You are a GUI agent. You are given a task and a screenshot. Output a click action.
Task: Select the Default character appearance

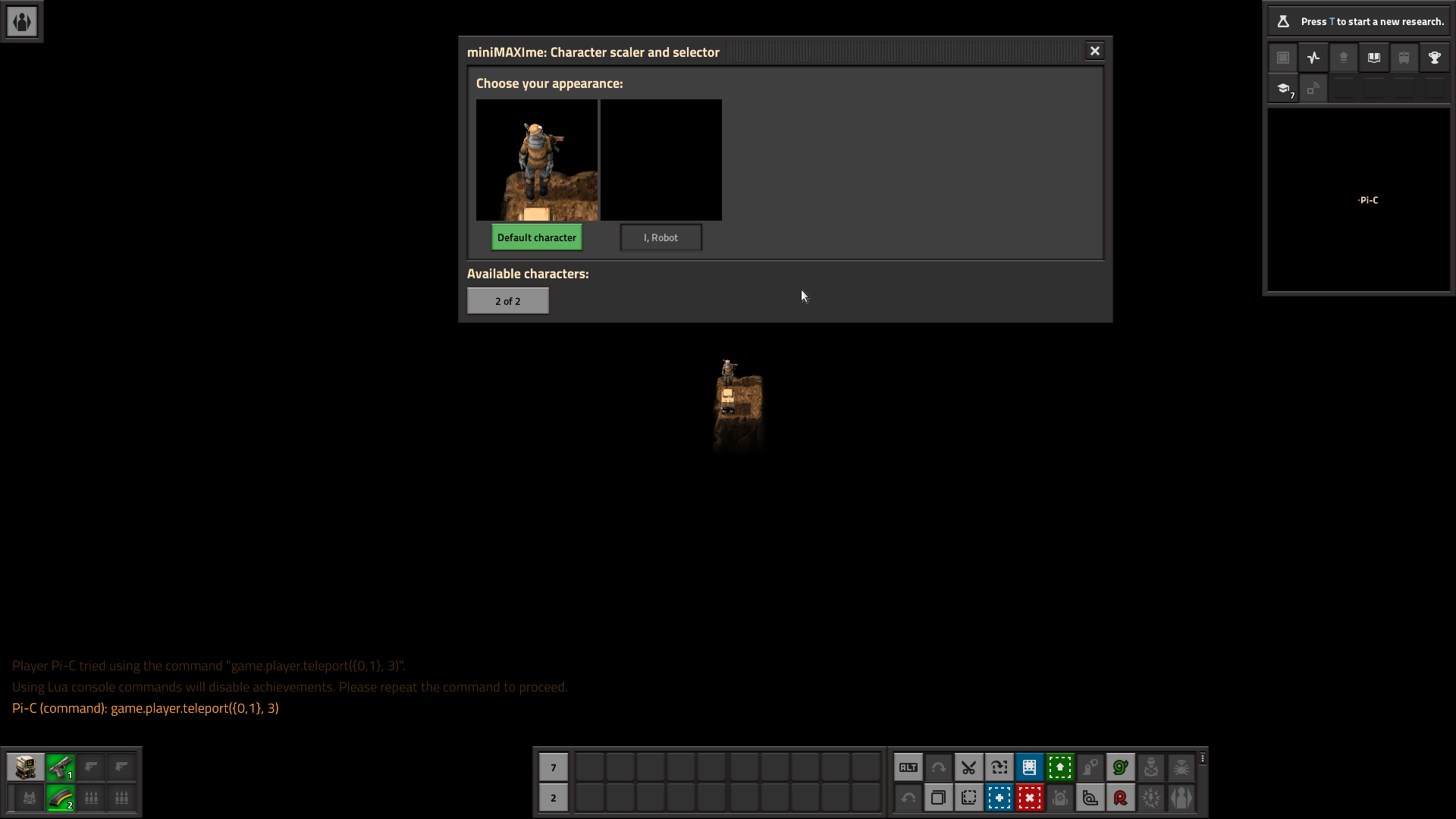click(537, 237)
